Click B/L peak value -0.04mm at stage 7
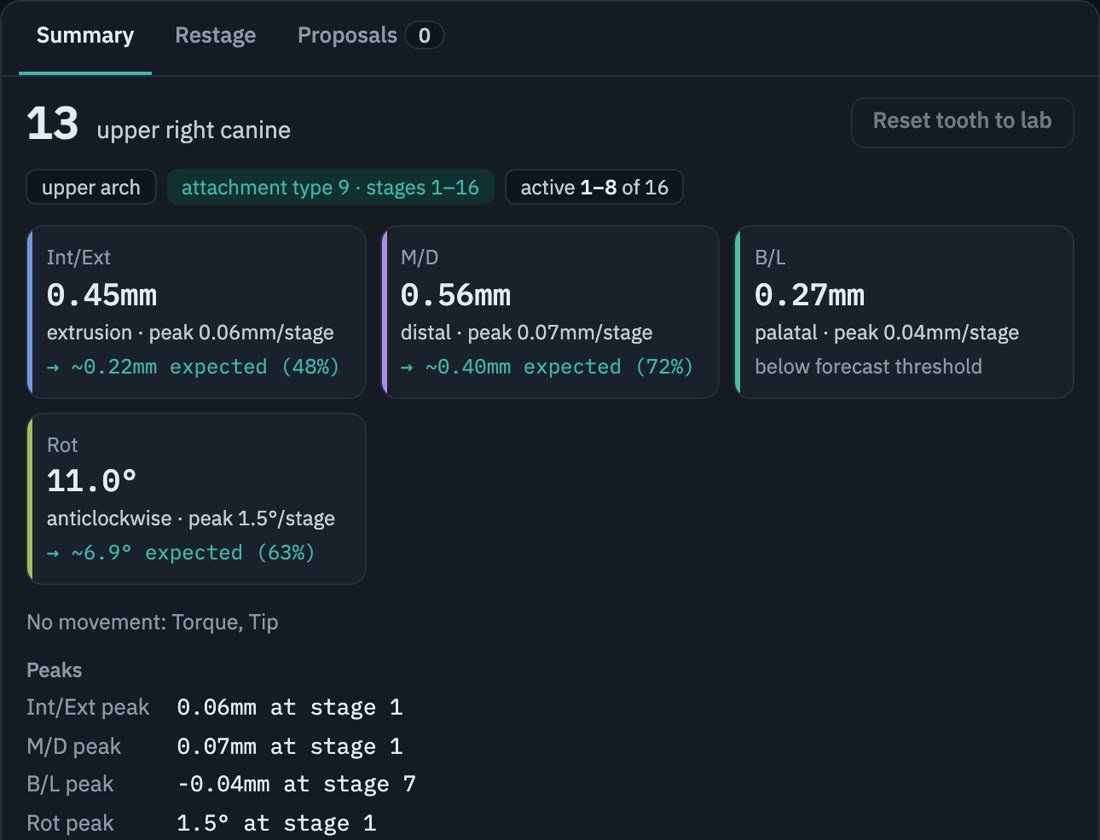 point(297,784)
